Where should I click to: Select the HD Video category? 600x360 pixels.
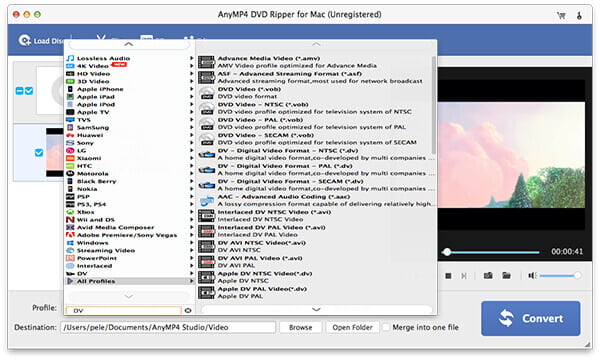pos(130,73)
